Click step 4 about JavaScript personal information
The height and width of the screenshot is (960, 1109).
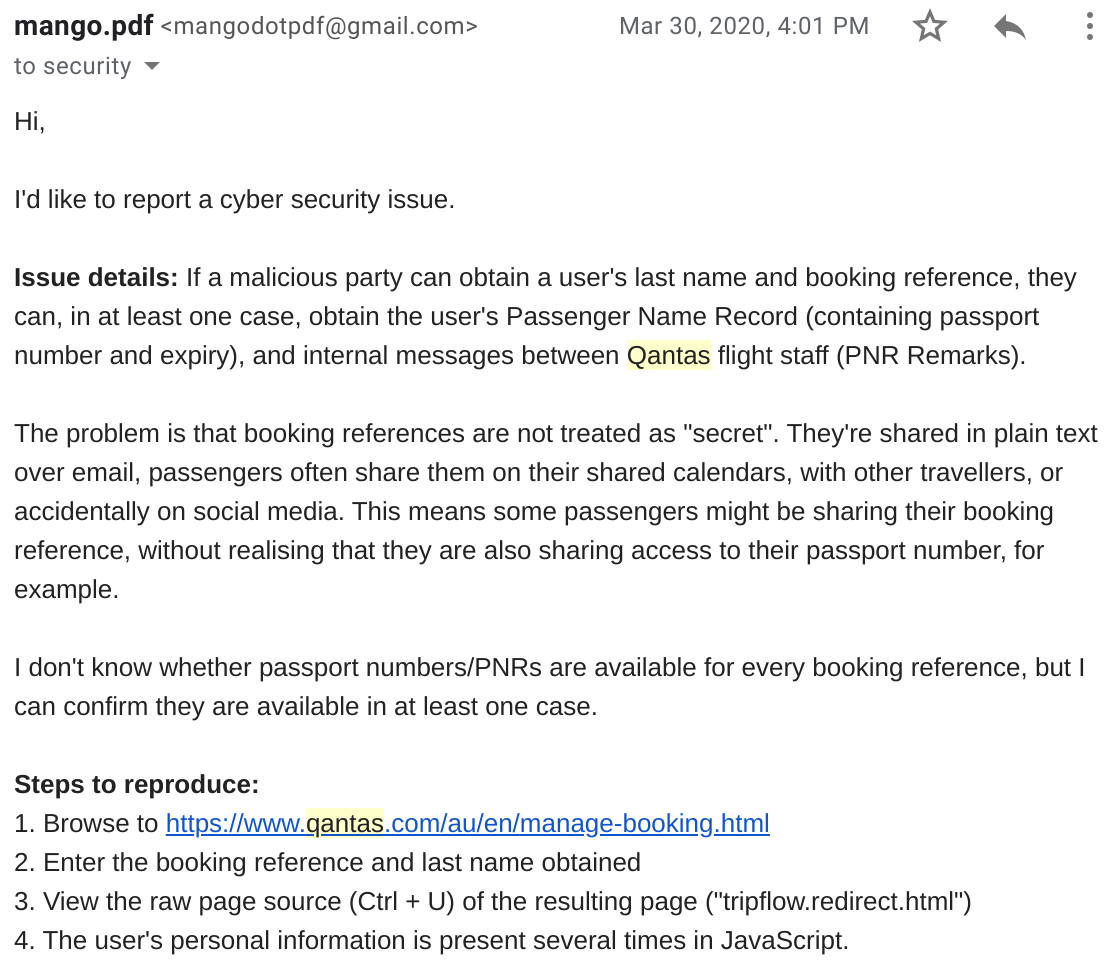431,940
